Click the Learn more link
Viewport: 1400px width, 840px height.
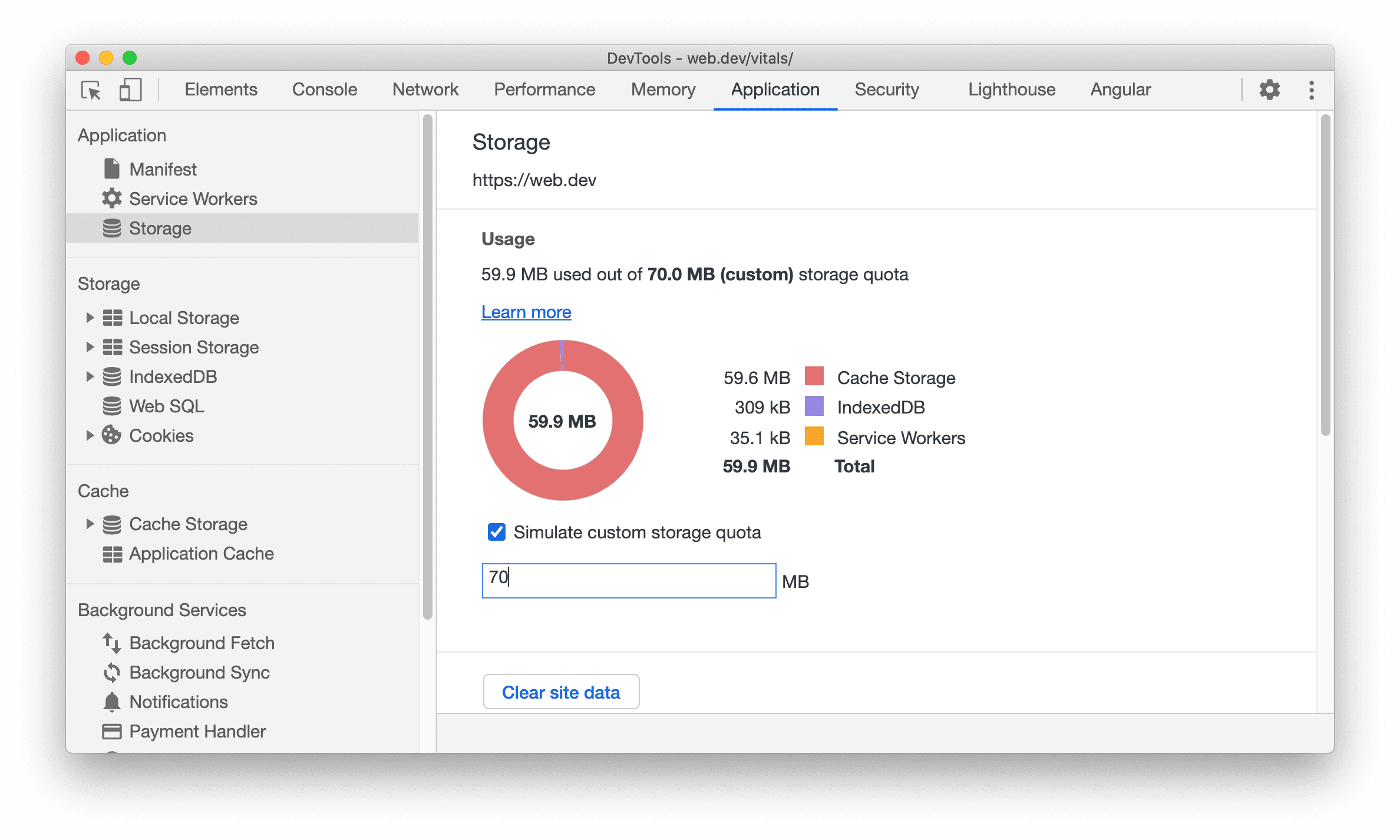click(x=528, y=311)
